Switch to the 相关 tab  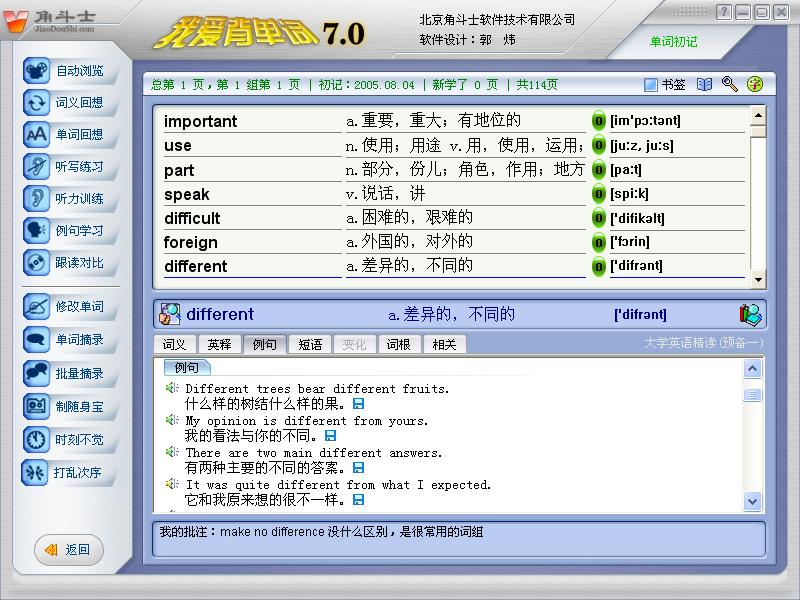[444, 344]
